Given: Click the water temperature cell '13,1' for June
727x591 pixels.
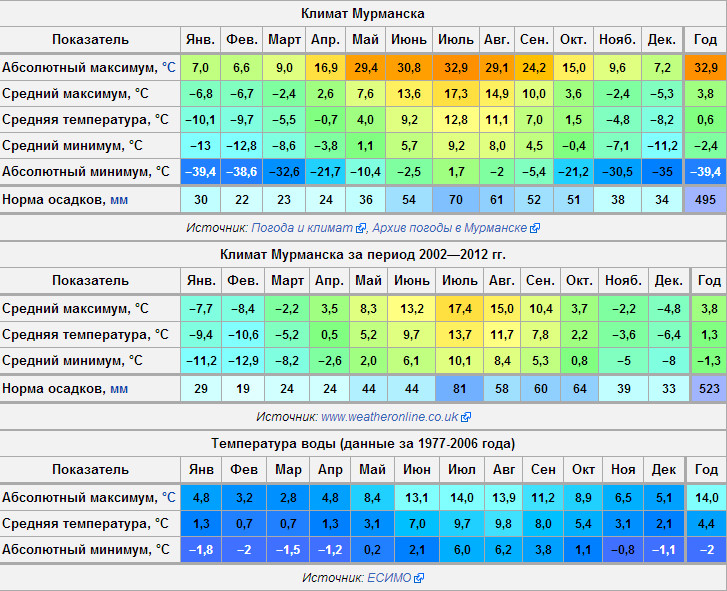Looking at the screenshot, I should coord(416,498).
